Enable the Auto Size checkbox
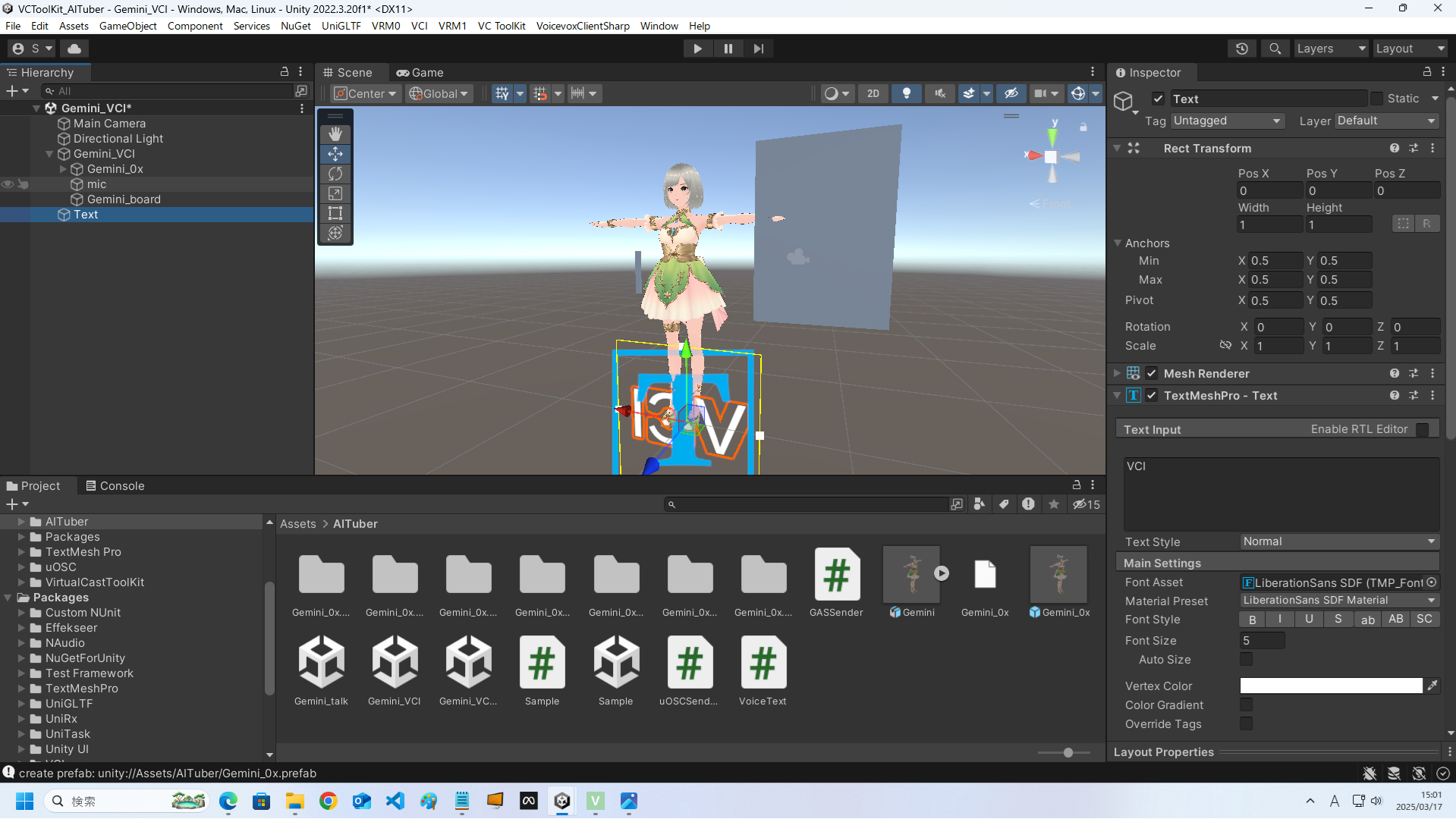The width and height of the screenshot is (1456, 819). click(x=1246, y=659)
